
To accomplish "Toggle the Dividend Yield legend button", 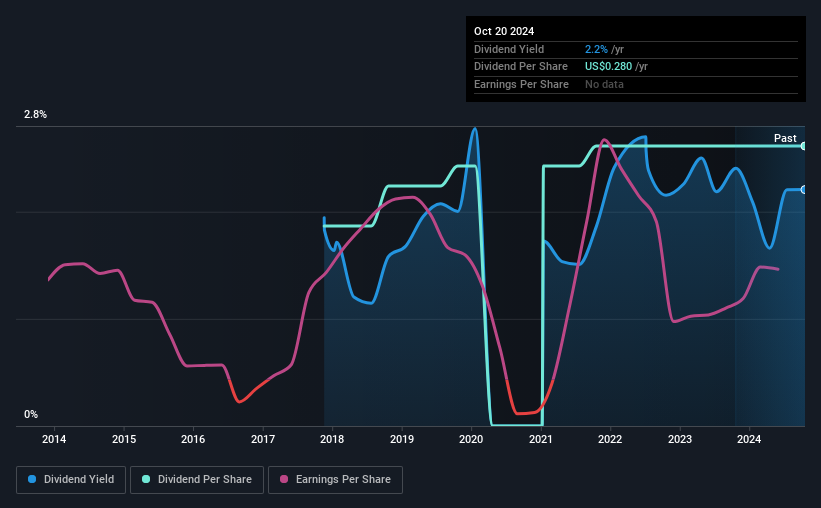I will (x=71, y=480).
